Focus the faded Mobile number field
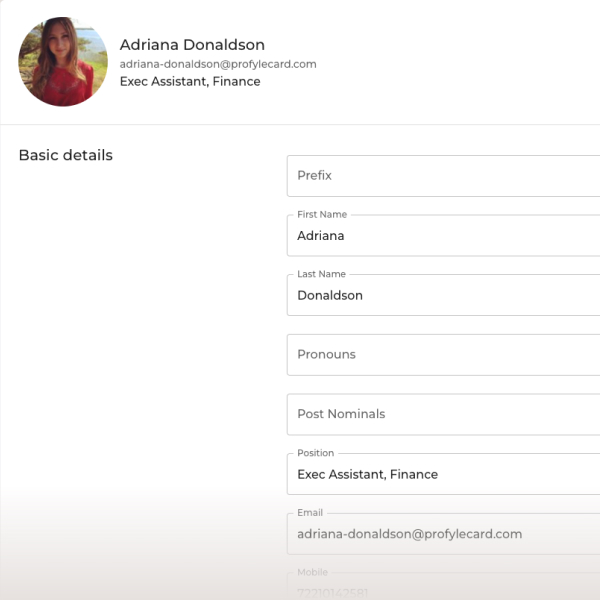Viewport: 600px width, 600px height. click(443, 587)
